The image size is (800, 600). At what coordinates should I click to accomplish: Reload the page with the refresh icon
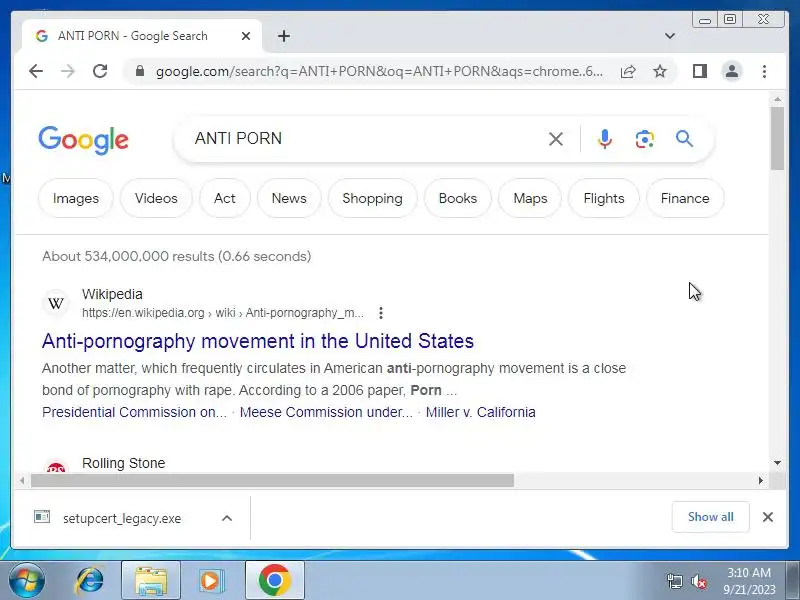[100, 71]
